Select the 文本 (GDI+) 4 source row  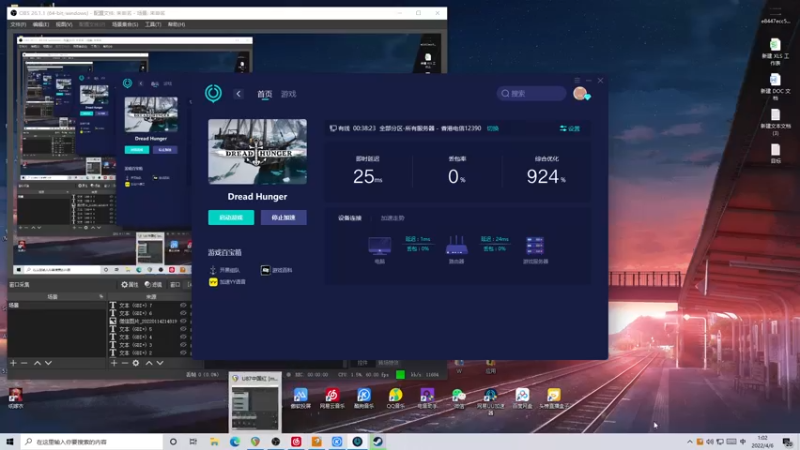pyautogui.click(x=148, y=337)
